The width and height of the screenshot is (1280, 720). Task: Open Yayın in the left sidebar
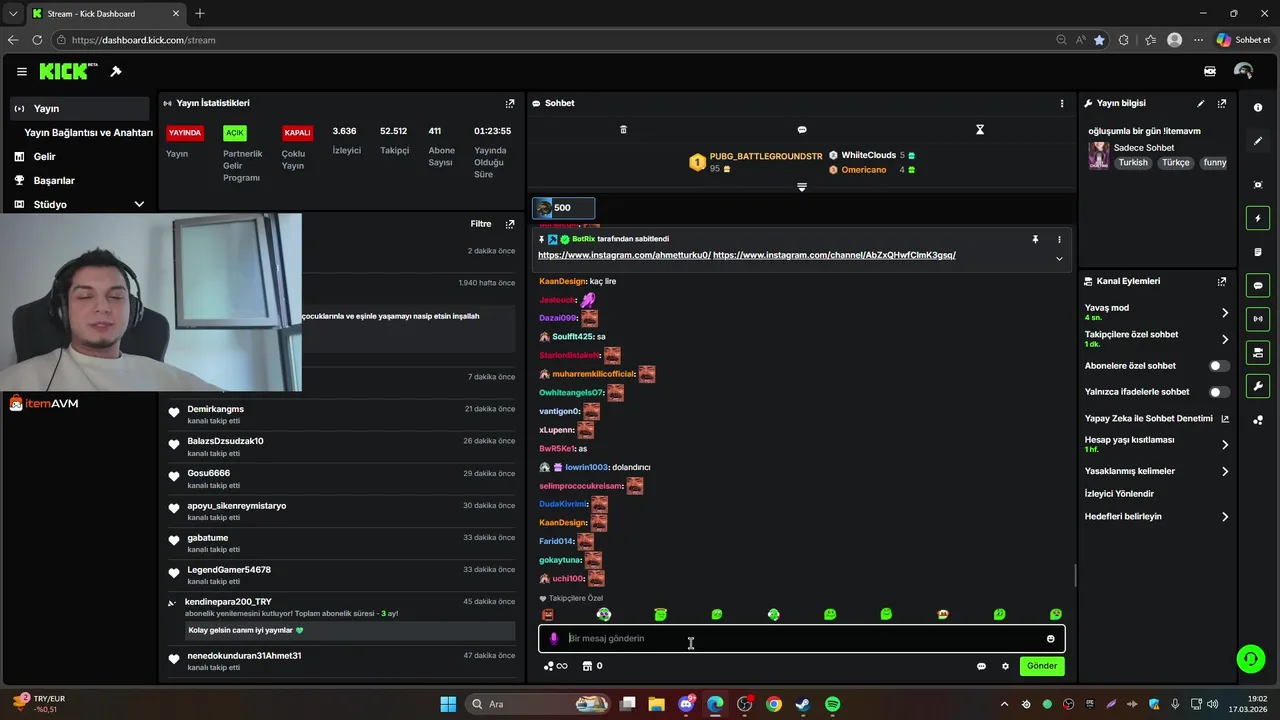click(x=79, y=108)
